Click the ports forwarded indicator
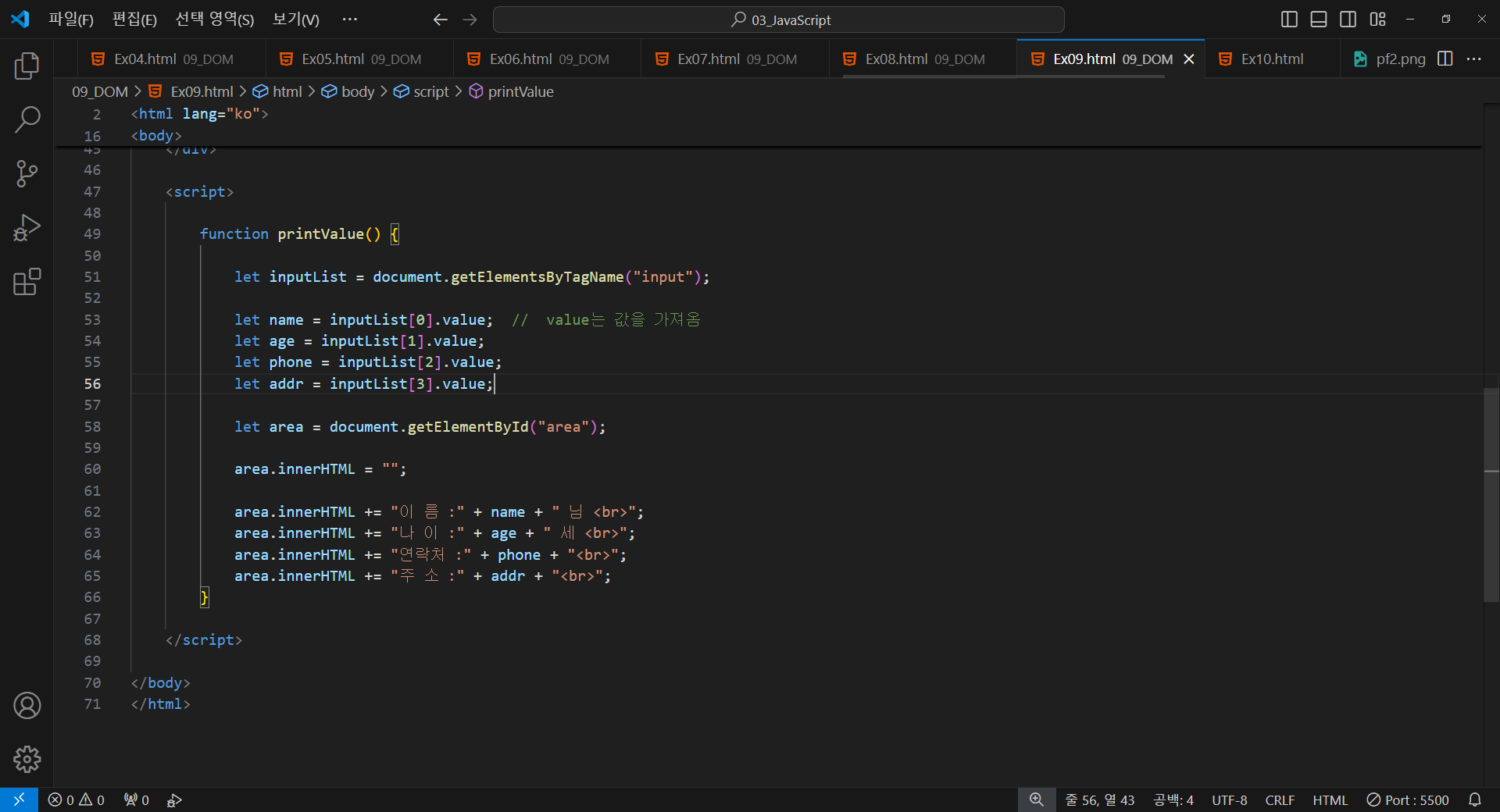This screenshot has height=812, width=1500. point(136,800)
